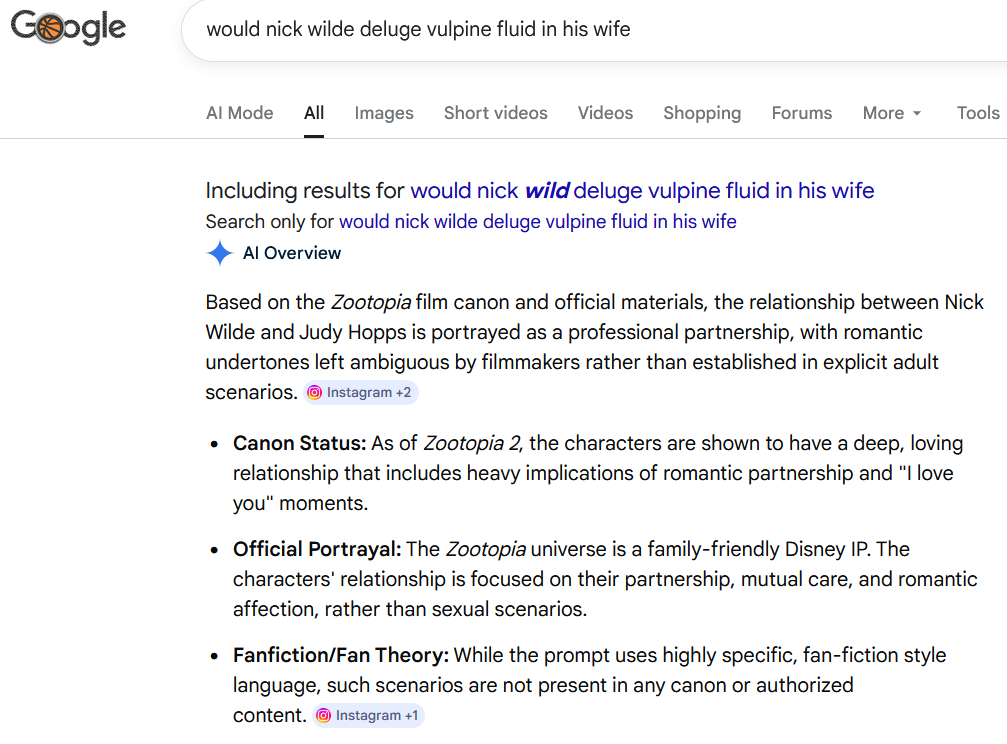Screen dimensions: 1007x744
Task: Switch to the Forums tab
Action: 801,113
